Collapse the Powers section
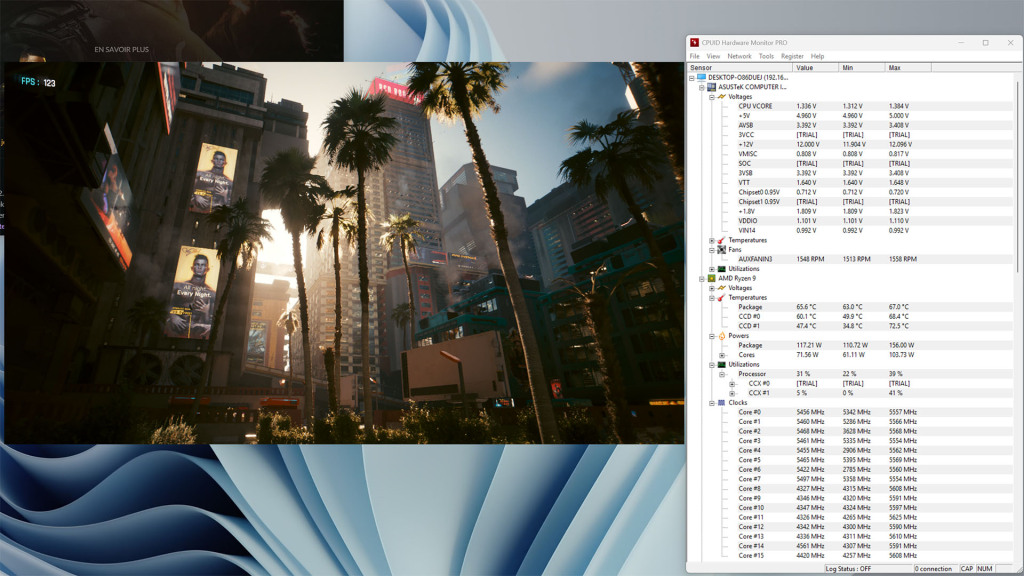This screenshot has height=576, width=1024. [712, 336]
